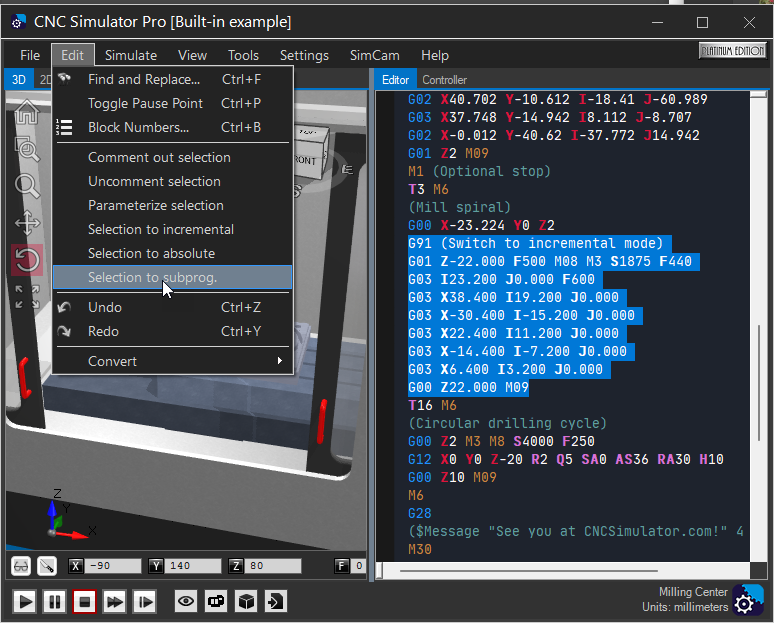Screen dimensions: 774x623
Task: Expand the Convert submenu
Action: coord(173,361)
